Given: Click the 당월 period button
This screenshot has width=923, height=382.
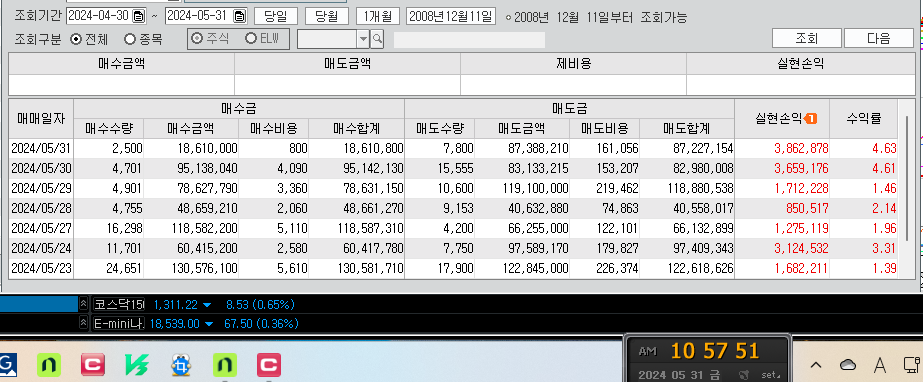Looking at the screenshot, I should 327,16.
